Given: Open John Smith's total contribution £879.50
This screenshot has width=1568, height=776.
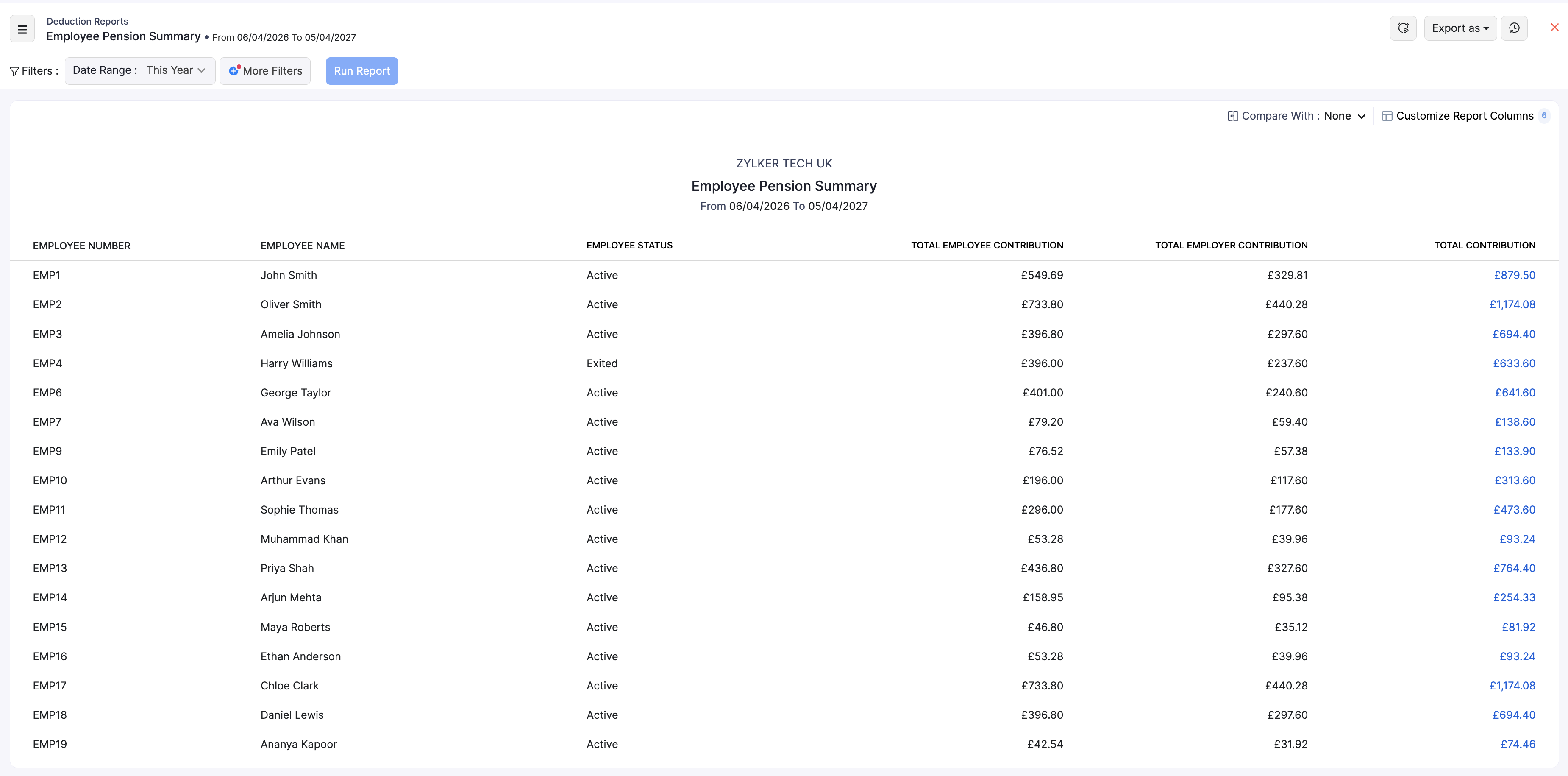Looking at the screenshot, I should click(1515, 275).
